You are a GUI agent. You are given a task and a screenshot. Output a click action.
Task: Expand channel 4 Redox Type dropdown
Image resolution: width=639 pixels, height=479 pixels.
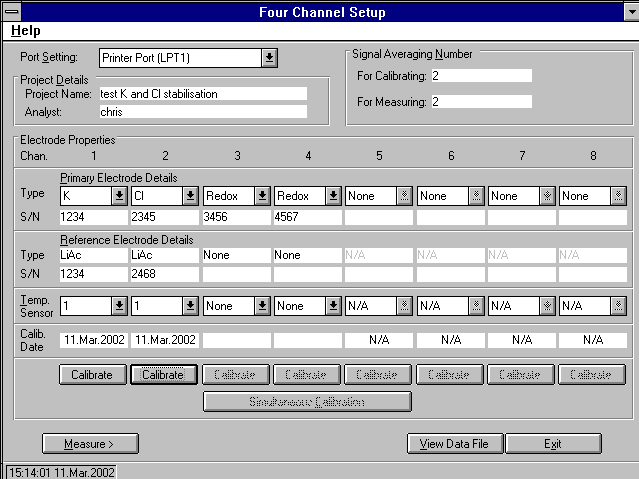pyautogui.click(x=333, y=196)
